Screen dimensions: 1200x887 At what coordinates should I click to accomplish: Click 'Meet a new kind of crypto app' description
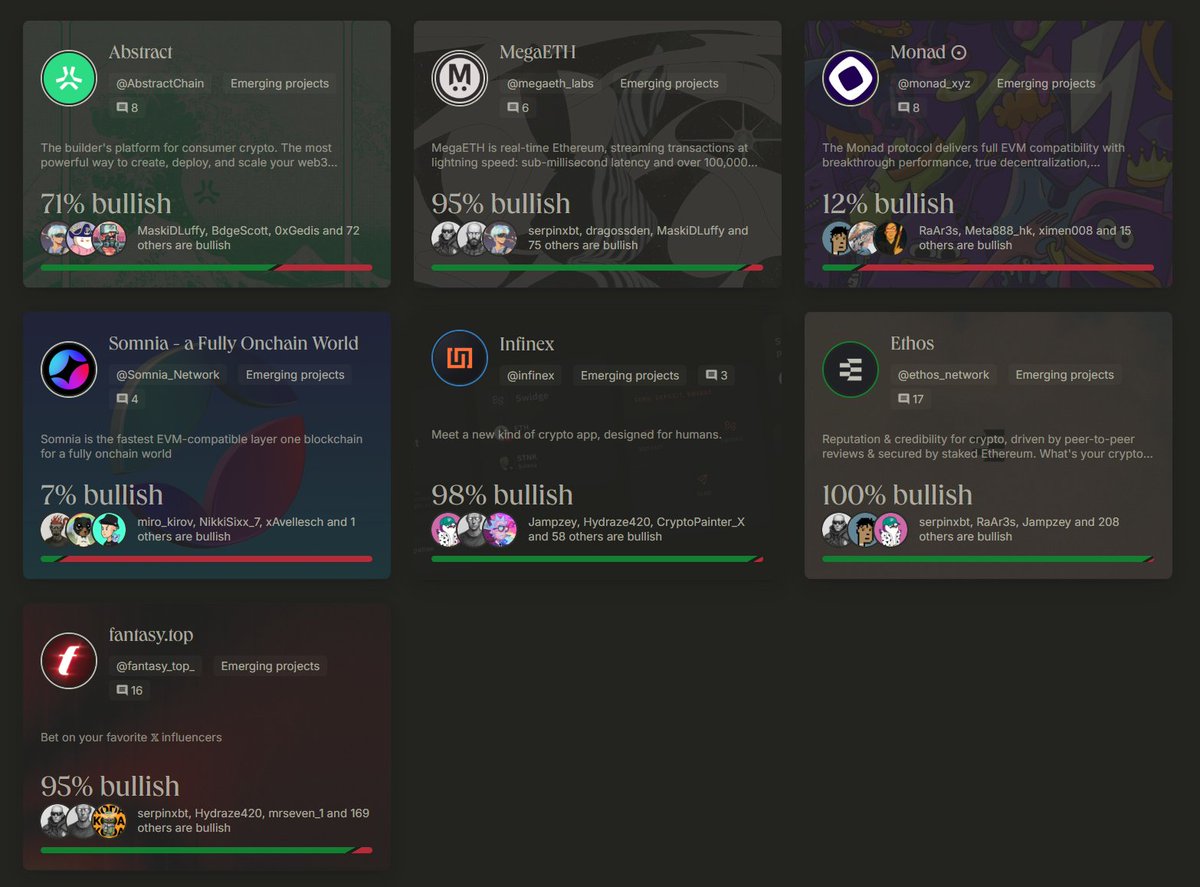coord(576,435)
